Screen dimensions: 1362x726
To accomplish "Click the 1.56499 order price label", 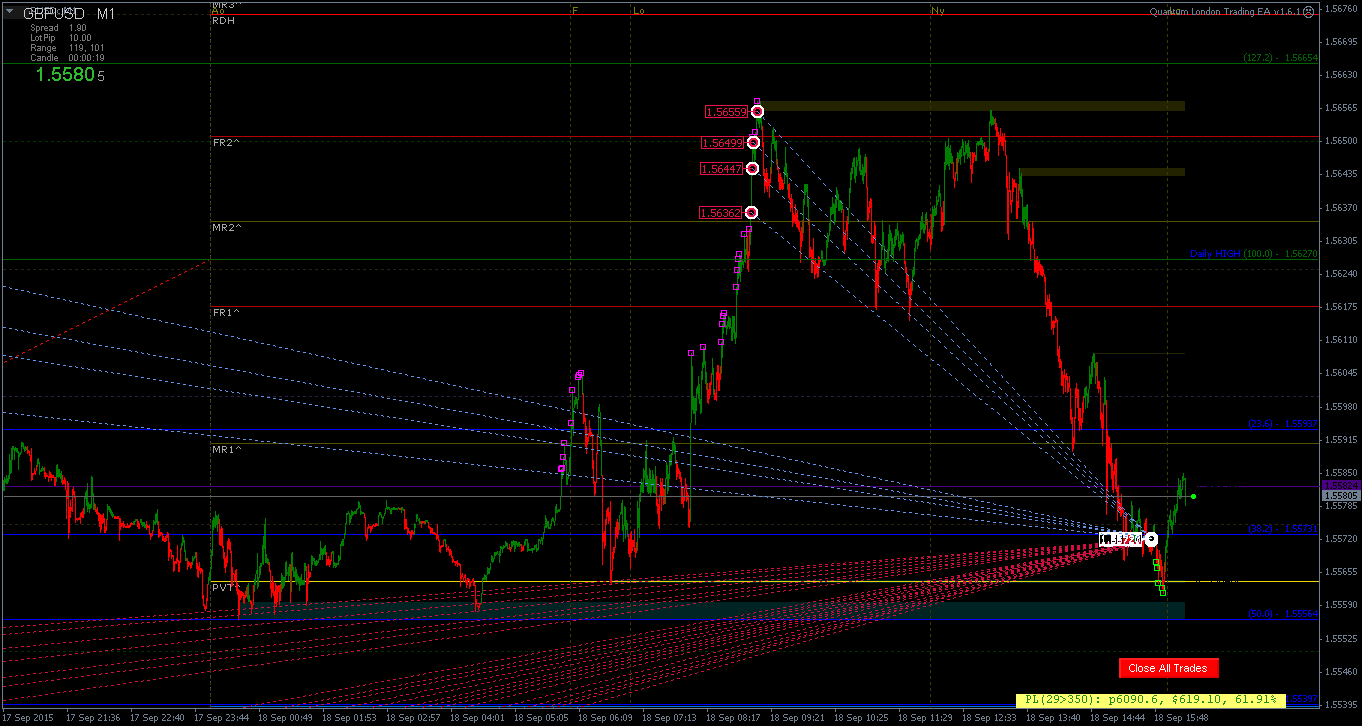I will point(722,143).
